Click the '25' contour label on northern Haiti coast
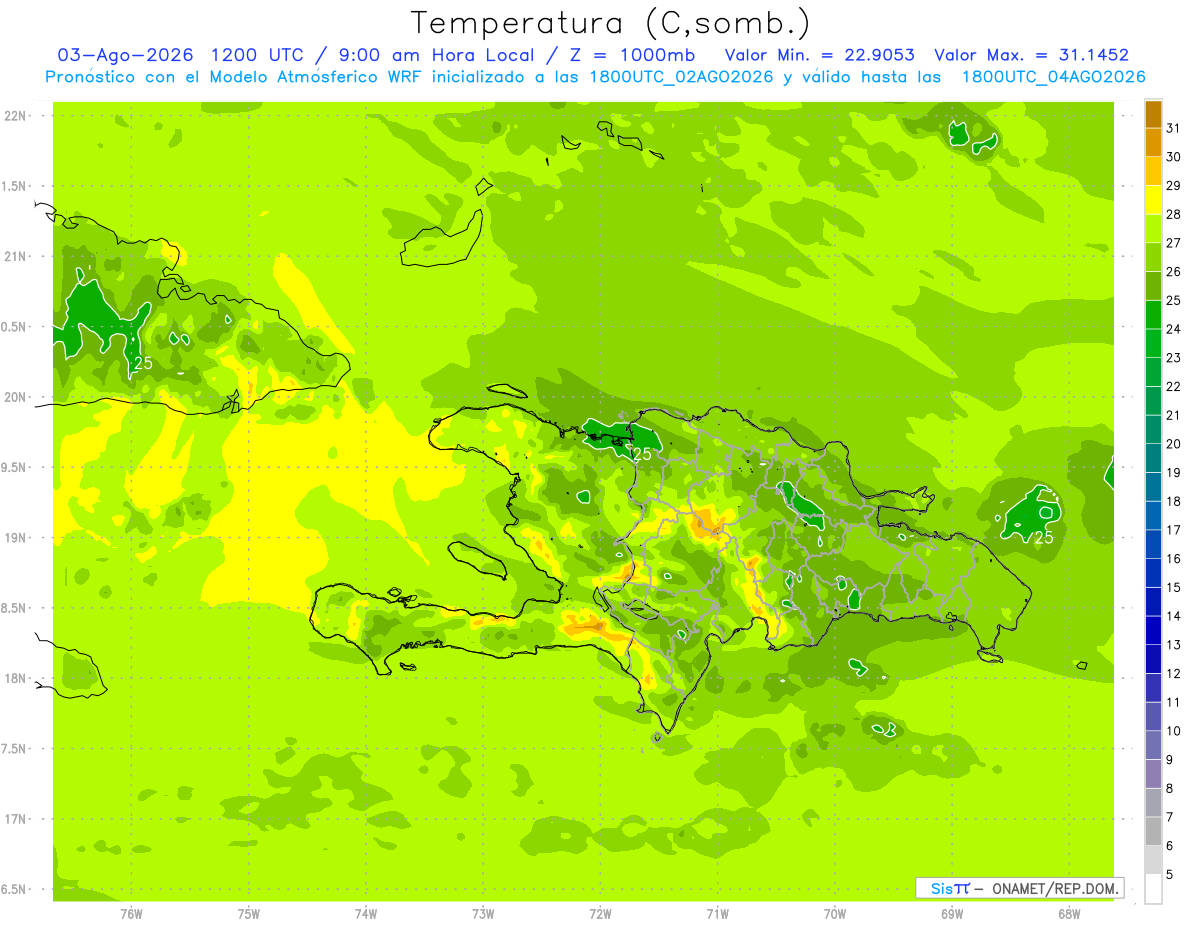The height and width of the screenshot is (927, 1200). (x=642, y=454)
